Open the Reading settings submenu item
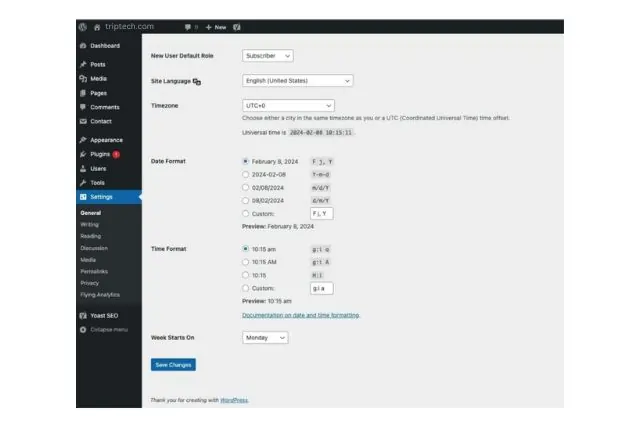The width and height of the screenshot is (640, 427). pyautogui.click(x=91, y=236)
